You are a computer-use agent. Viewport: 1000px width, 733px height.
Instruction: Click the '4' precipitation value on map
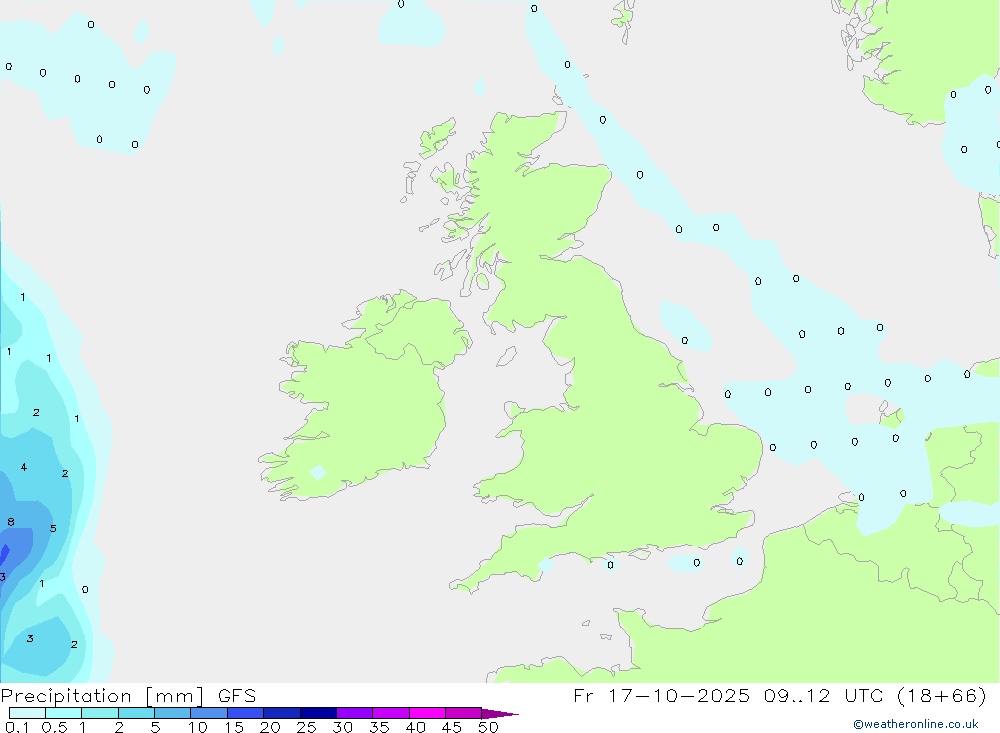click(x=24, y=467)
